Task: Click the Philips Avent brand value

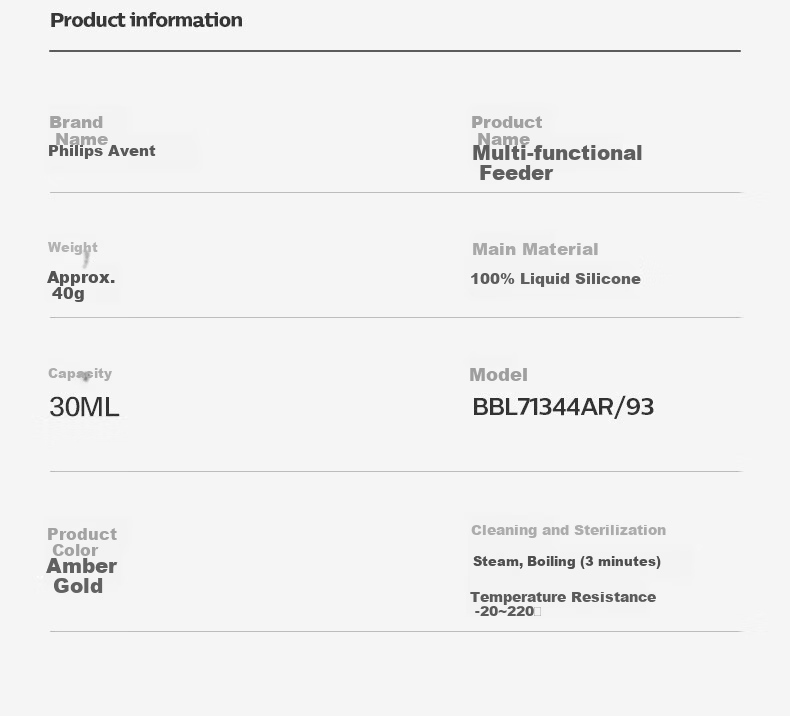Action: click(102, 151)
